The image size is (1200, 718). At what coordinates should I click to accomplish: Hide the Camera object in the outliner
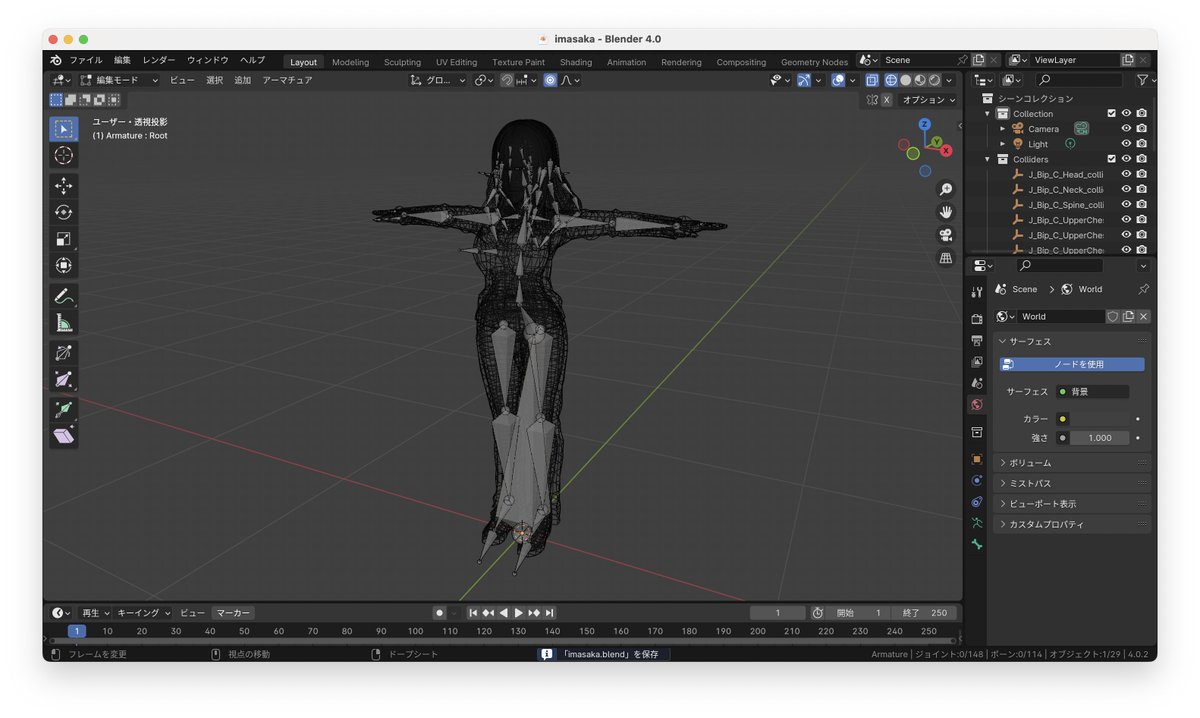point(1126,129)
